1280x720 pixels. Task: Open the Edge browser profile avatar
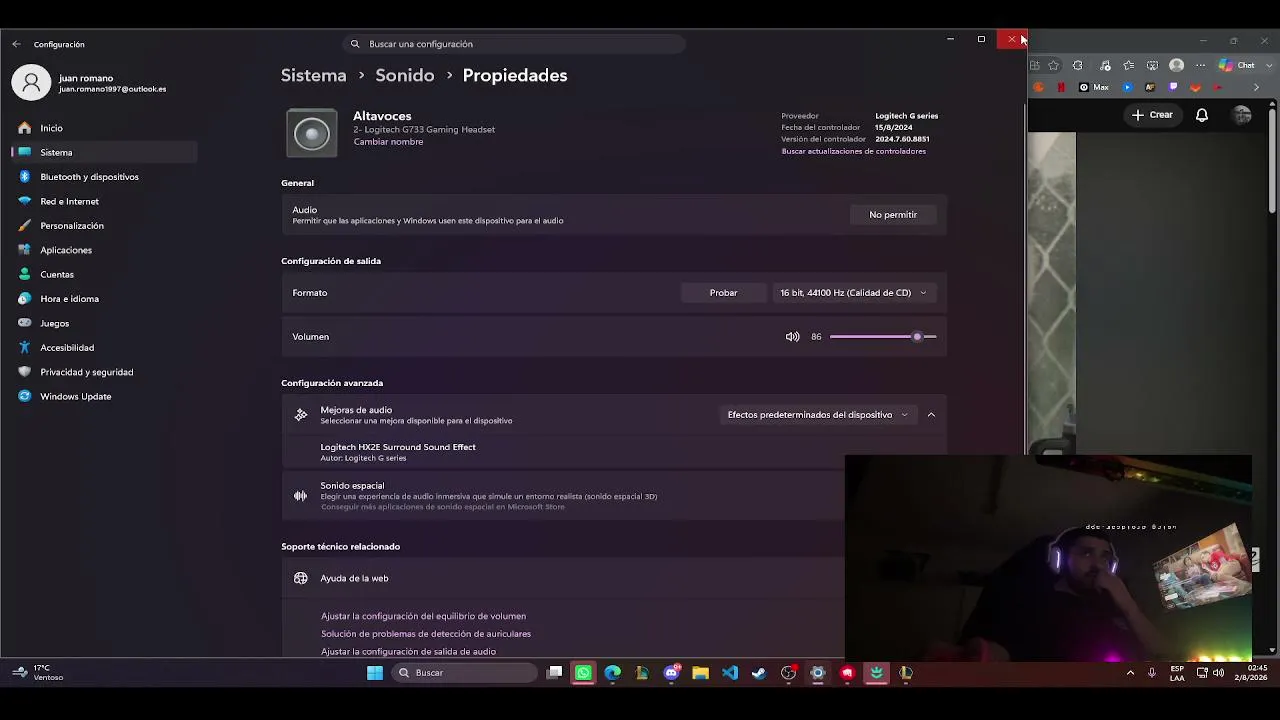tap(1176, 65)
